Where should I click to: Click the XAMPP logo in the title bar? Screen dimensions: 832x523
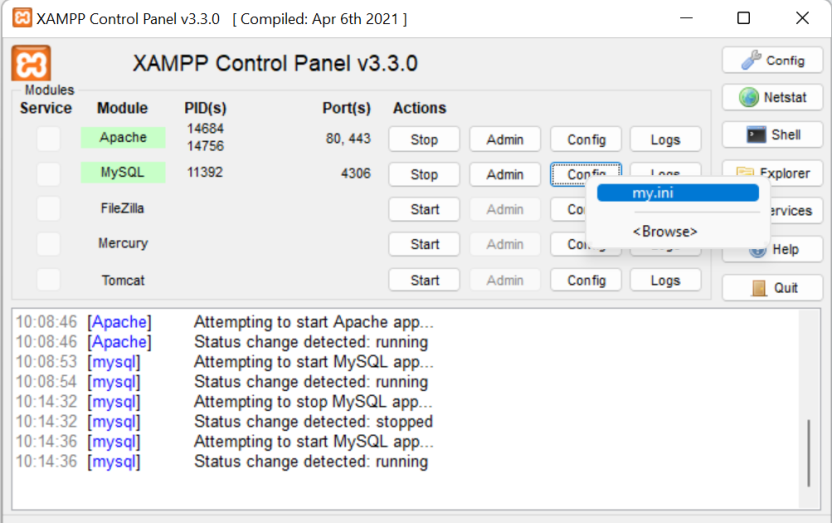click(x=22, y=18)
